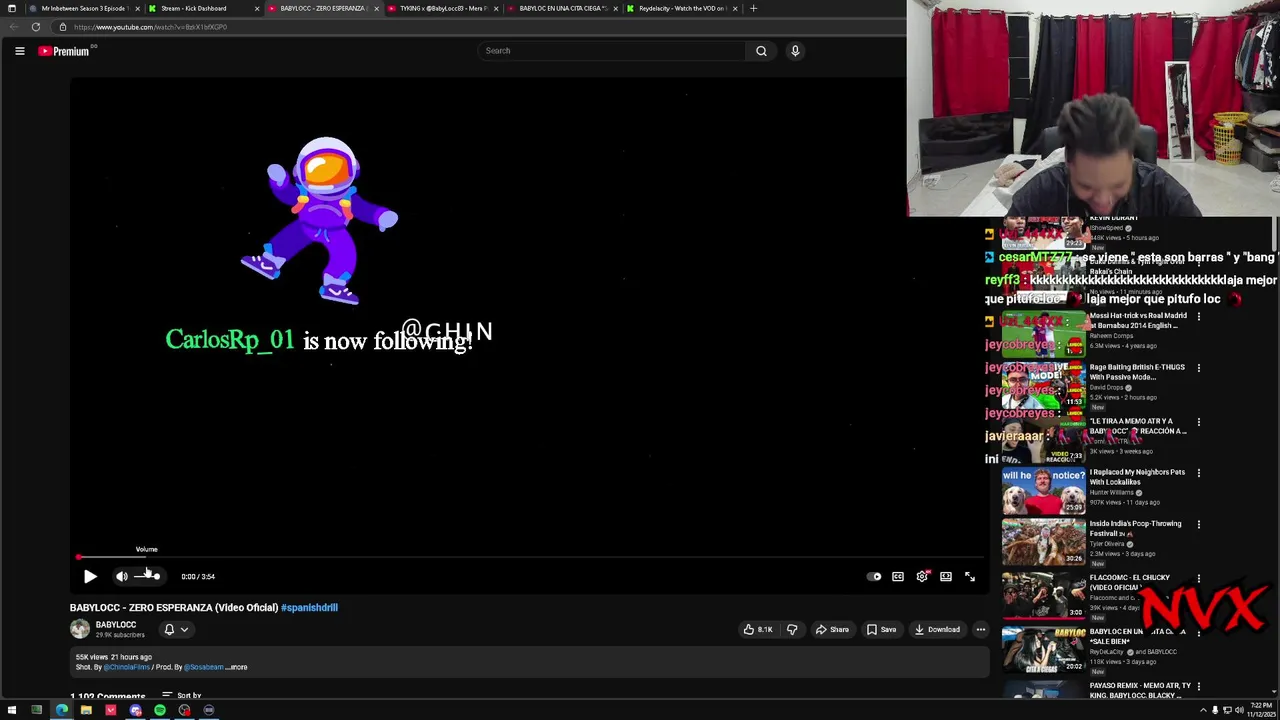This screenshot has height=720, width=1280.
Task: Open File Explorer from the taskbar
Action: [x=86, y=710]
